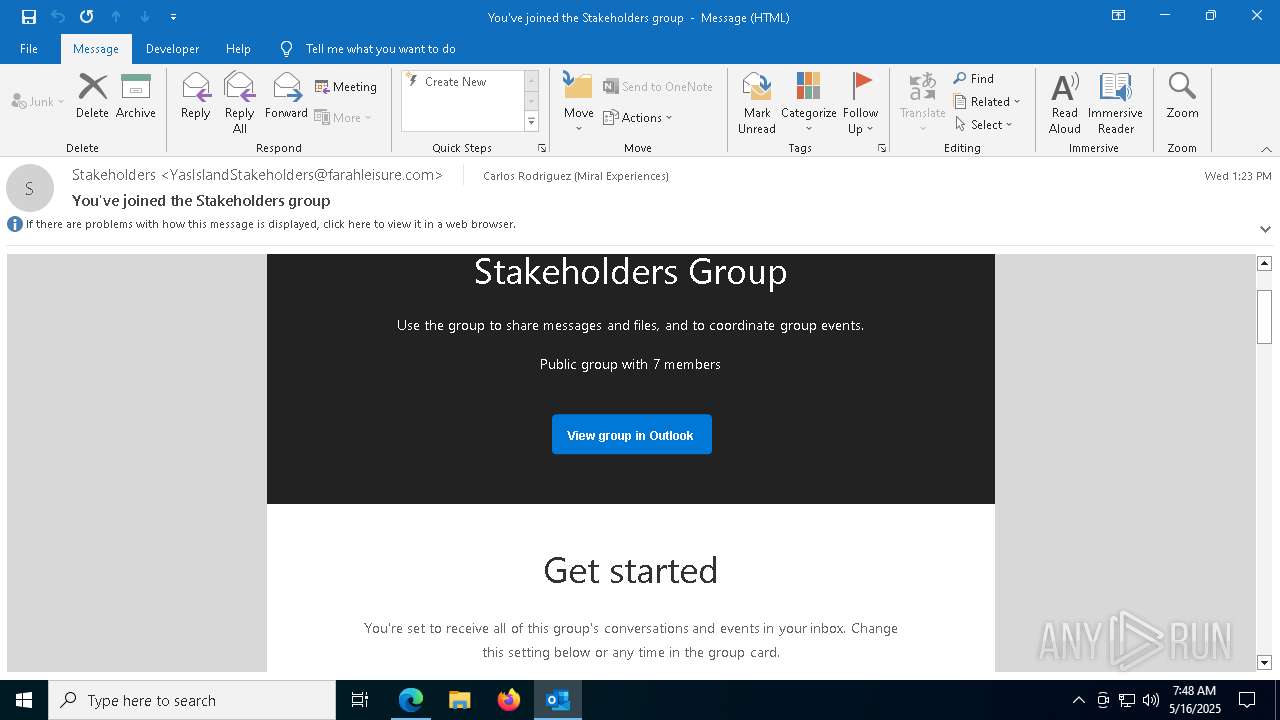Send message to OneNote
The width and height of the screenshot is (1280, 720).
click(x=658, y=87)
